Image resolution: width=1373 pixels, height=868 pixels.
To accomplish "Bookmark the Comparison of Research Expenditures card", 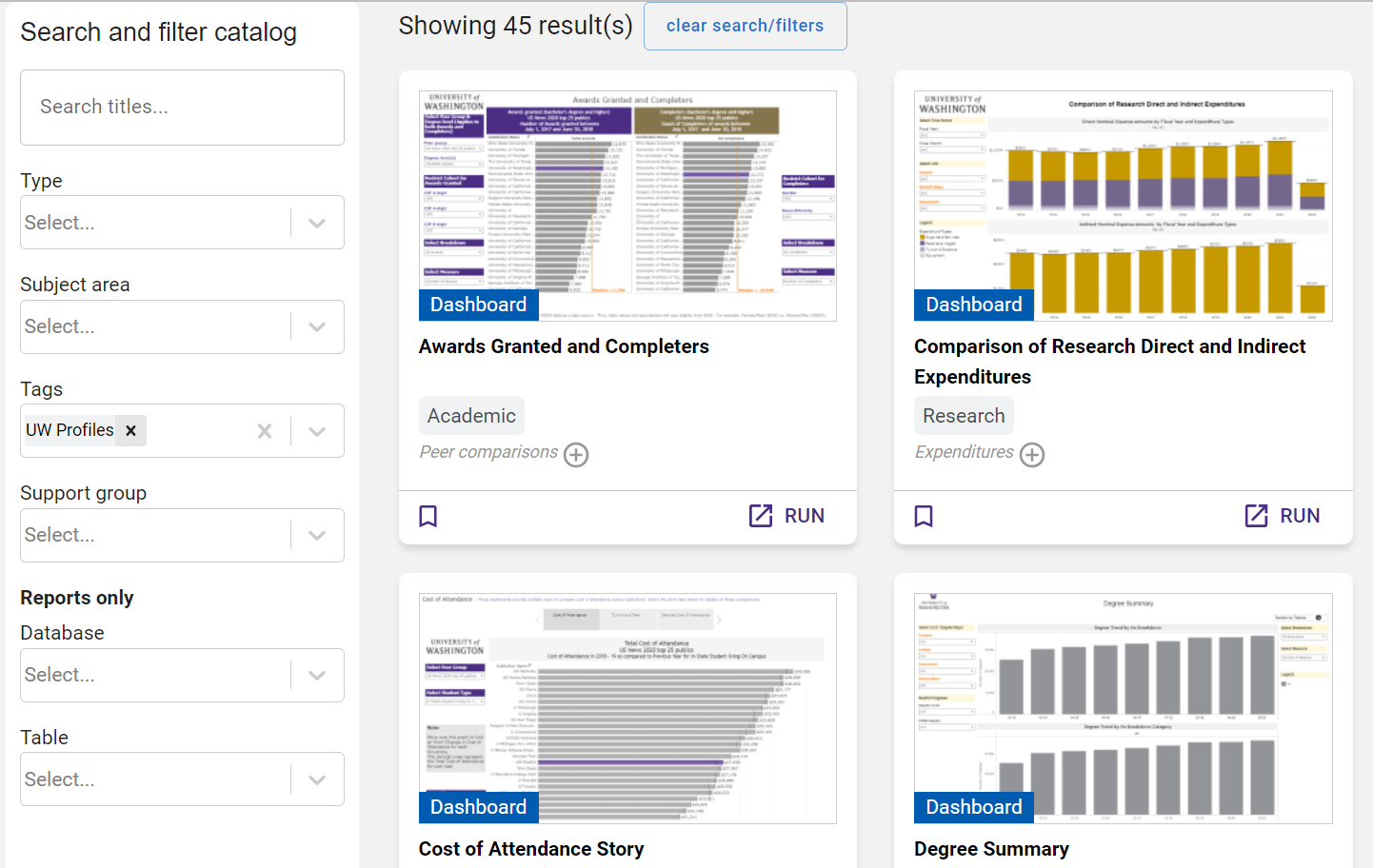I will click(924, 516).
